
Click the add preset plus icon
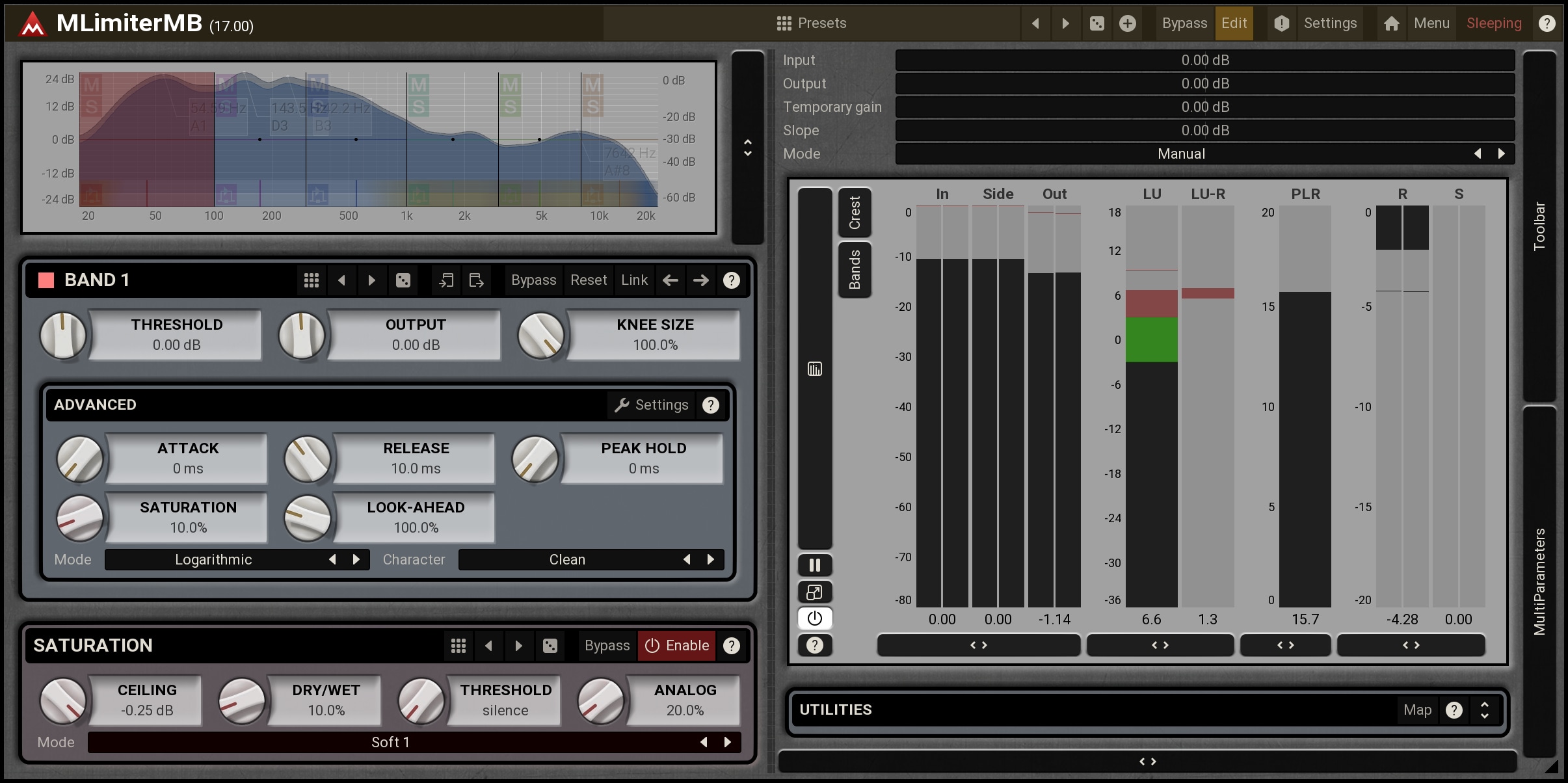[1128, 24]
